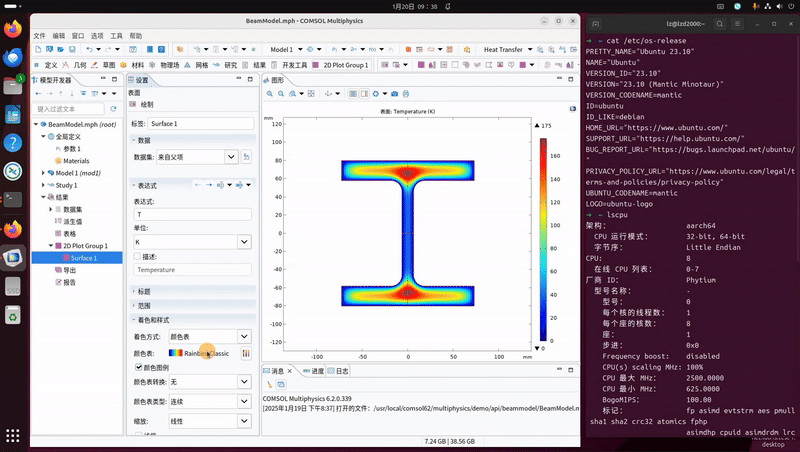800x452 pixels.
Task: Expand Study 1 tree node
Action: click(x=44, y=185)
